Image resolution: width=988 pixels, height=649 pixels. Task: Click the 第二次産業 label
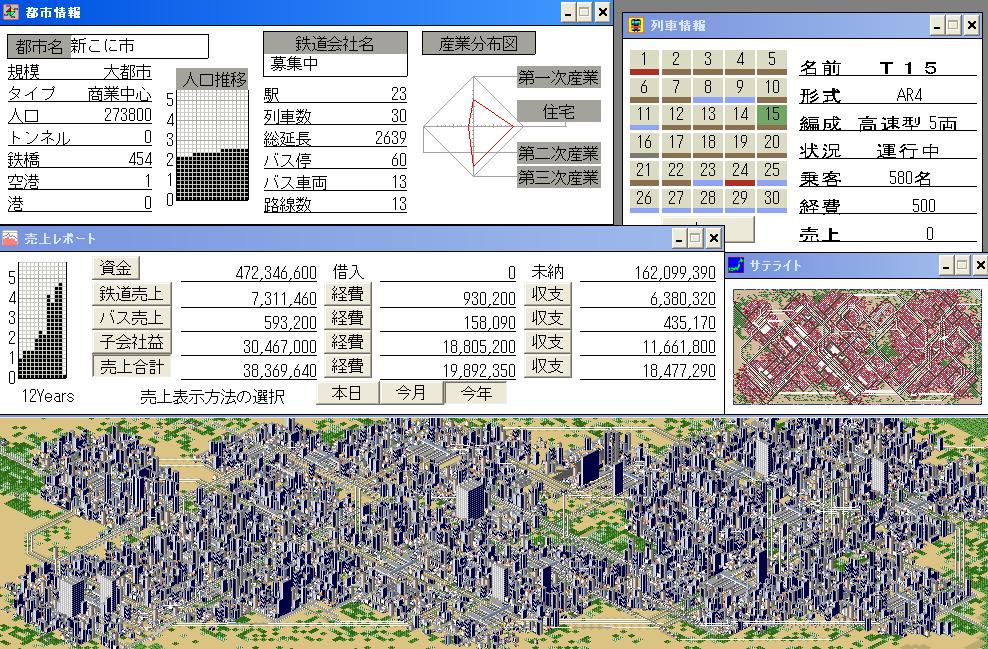[558, 153]
